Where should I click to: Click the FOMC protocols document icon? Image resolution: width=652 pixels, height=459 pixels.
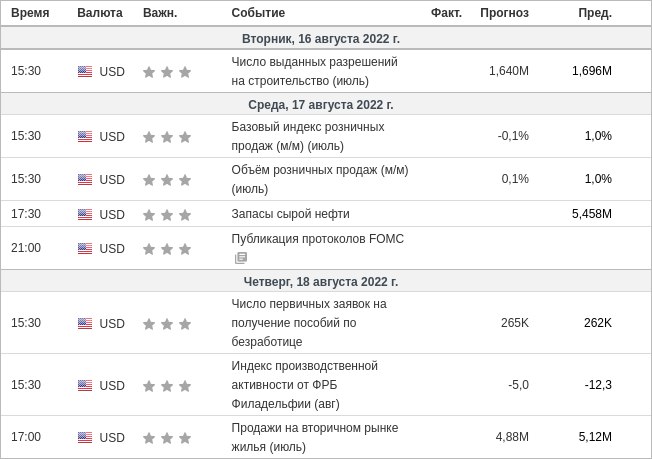click(x=241, y=258)
